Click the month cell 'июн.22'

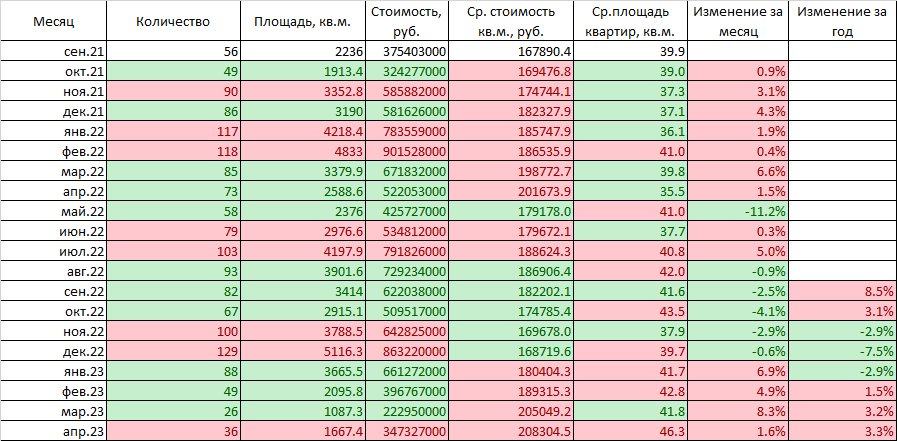coord(54,232)
